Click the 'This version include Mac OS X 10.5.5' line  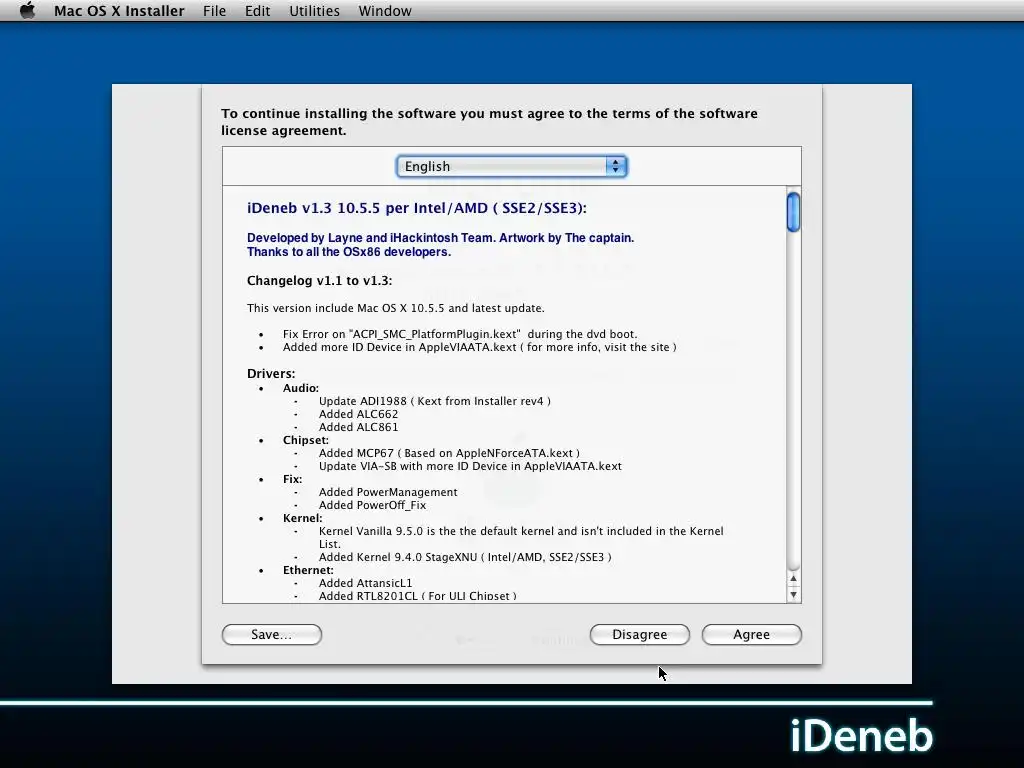pyautogui.click(x=396, y=308)
